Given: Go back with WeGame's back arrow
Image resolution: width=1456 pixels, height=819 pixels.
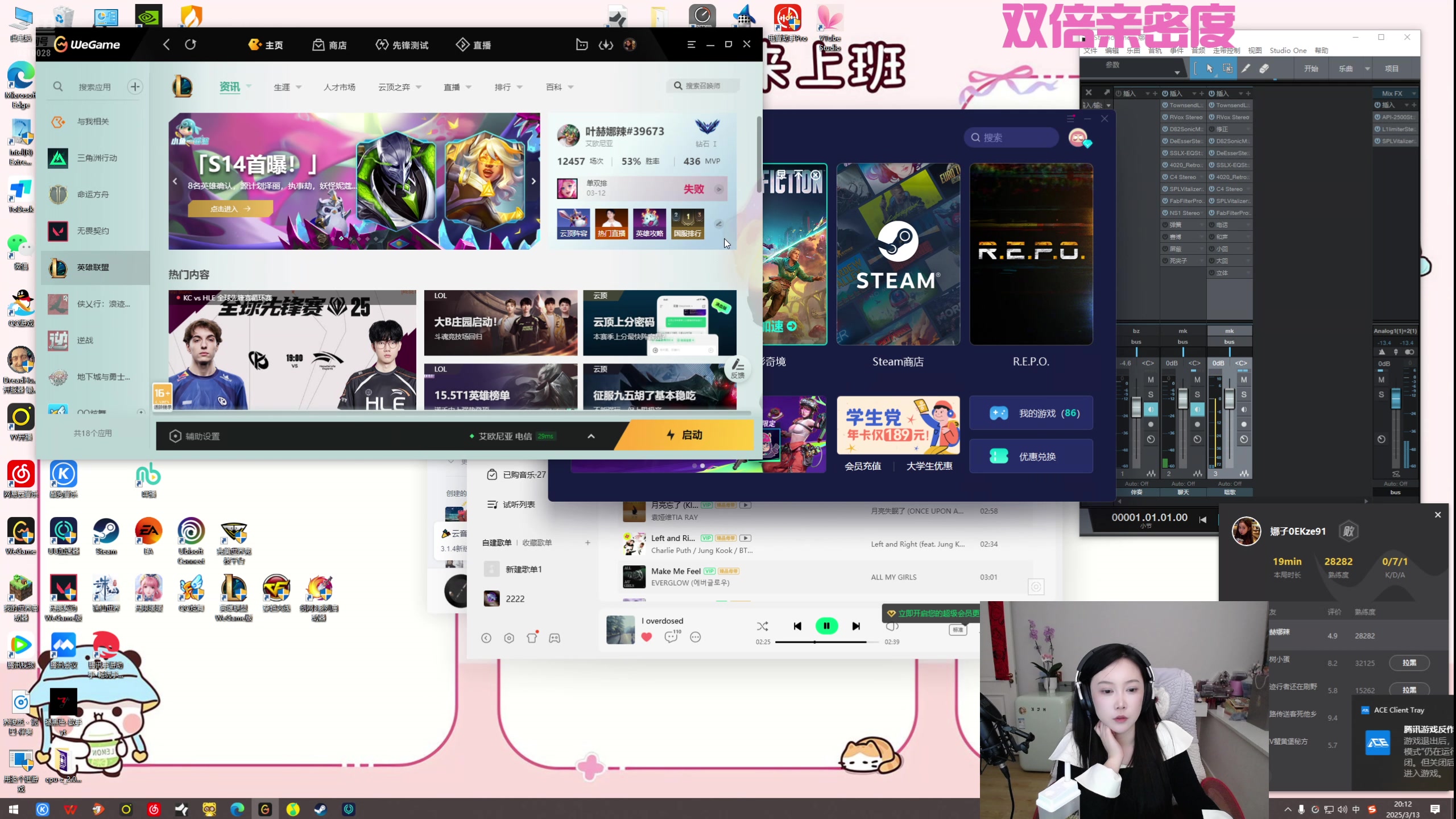Looking at the screenshot, I should click(166, 44).
